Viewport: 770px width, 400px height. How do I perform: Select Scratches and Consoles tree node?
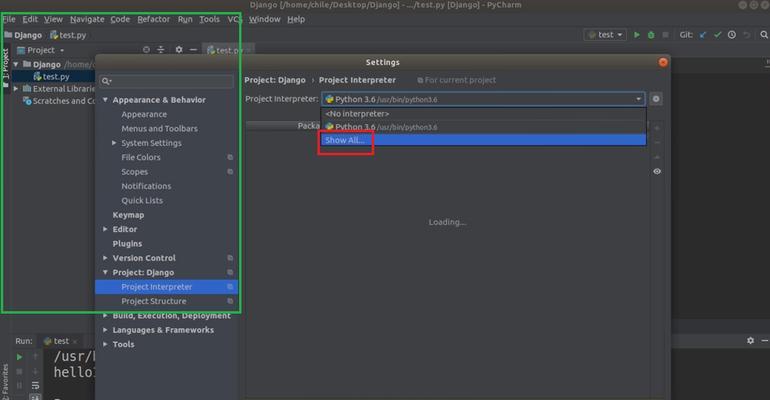point(58,101)
